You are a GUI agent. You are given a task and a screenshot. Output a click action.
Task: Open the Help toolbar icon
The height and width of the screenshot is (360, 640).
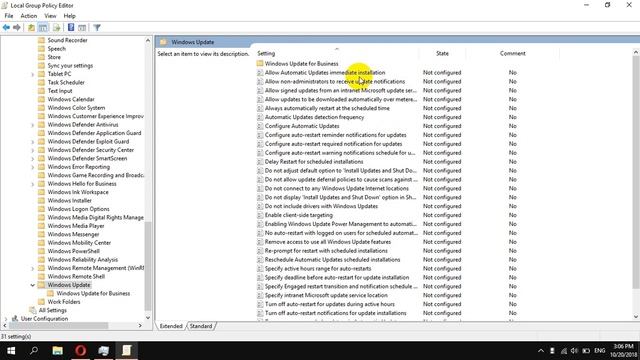pos(71,27)
